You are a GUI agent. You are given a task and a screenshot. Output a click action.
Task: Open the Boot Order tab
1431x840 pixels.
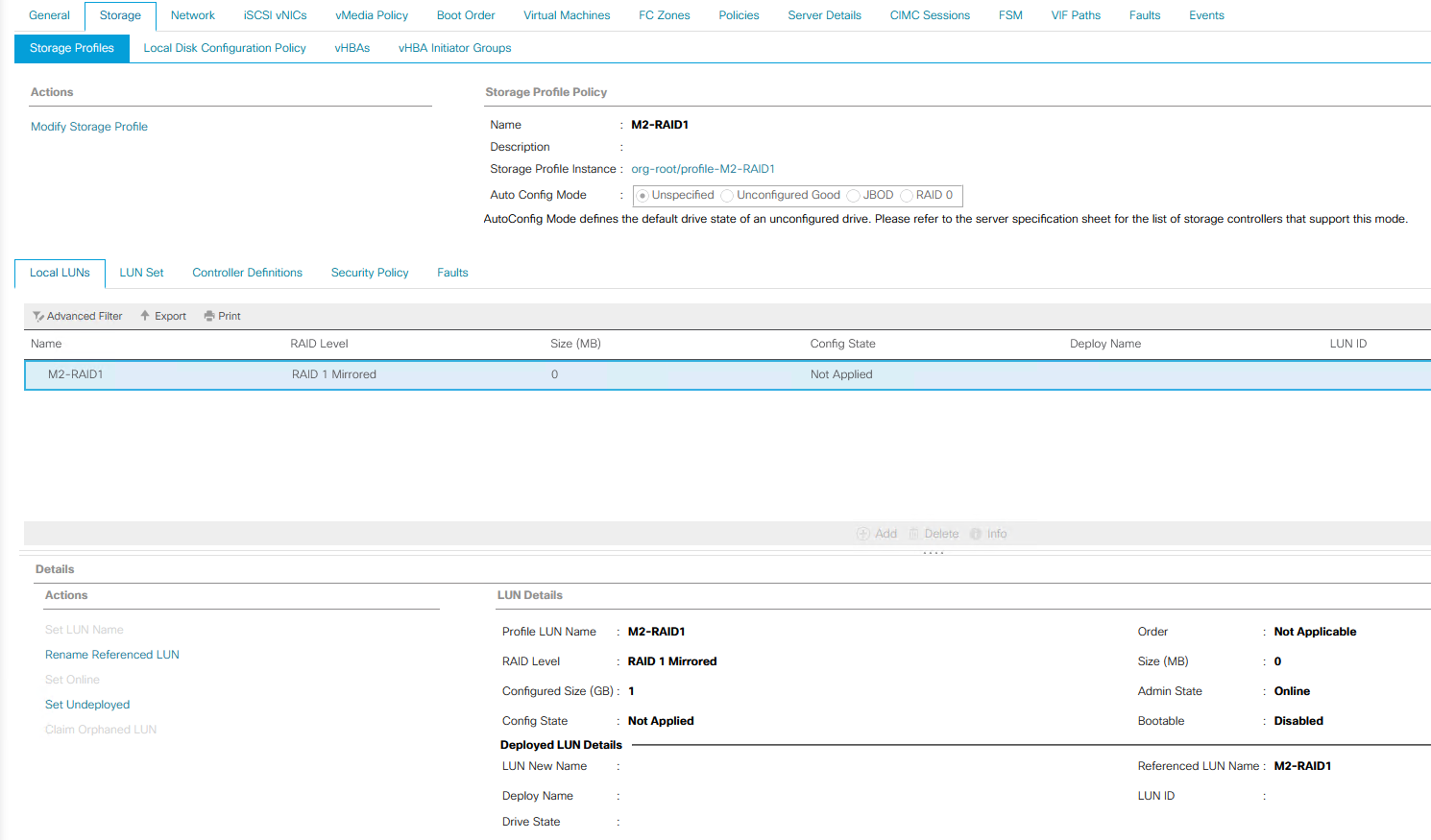pyautogui.click(x=466, y=14)
